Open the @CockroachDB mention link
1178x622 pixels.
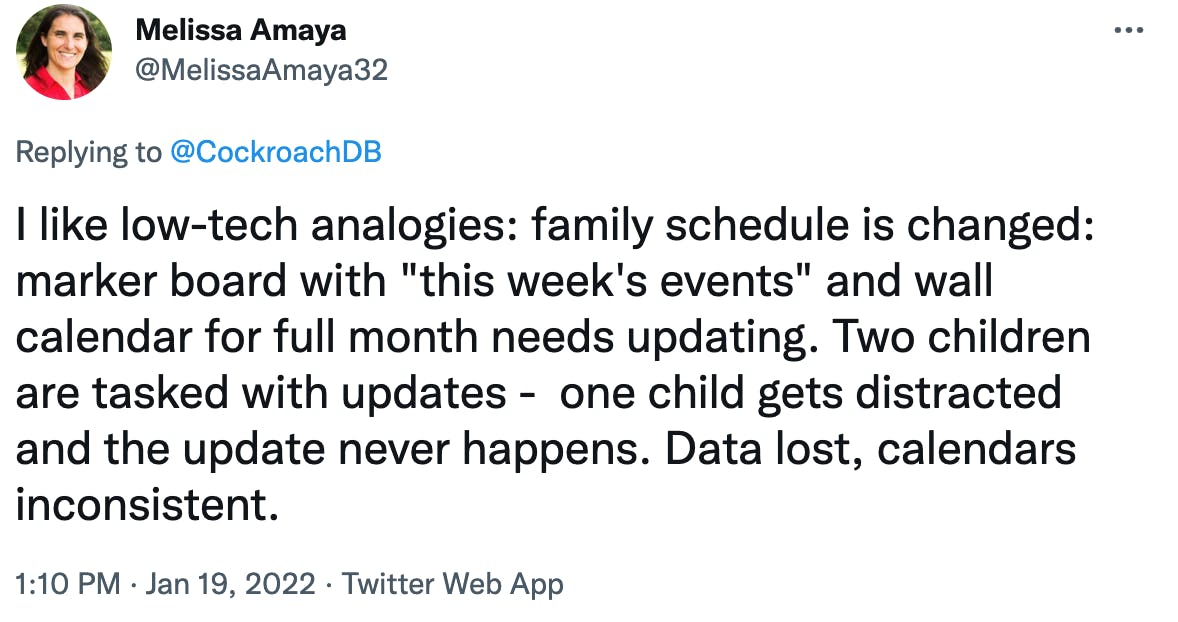pos(274,152)
